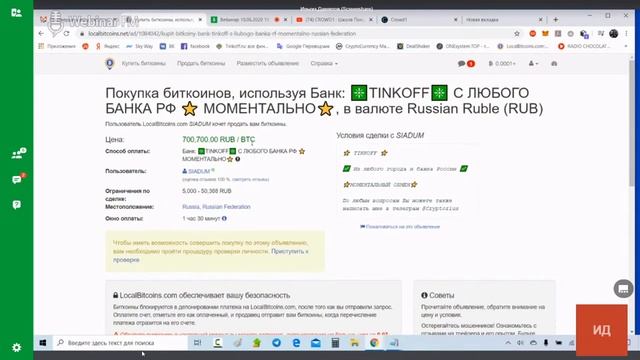This screenshot has width=640, height=360.
Task: Click the browser address bar URL
Action: point(222,33)
